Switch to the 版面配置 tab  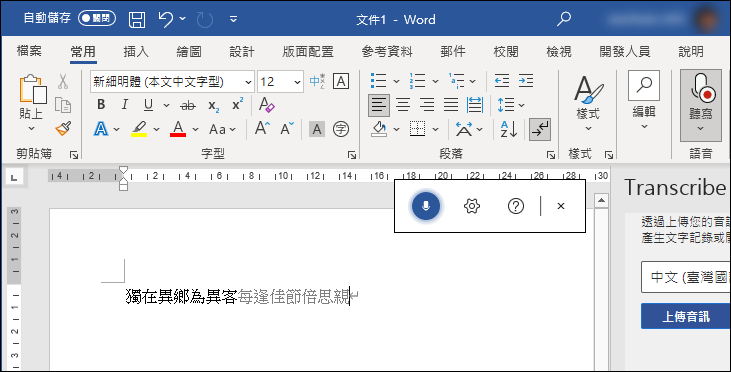point(308,51)
